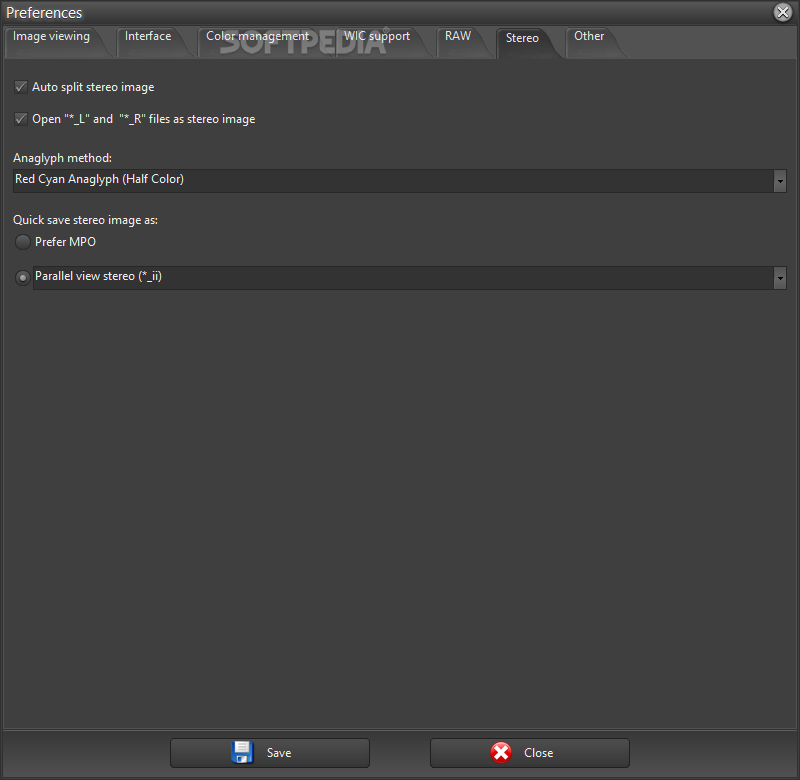The height and width of the screenshot is (780, 800).
Task: Click the red X Close icon
Action: click(501, 752)
